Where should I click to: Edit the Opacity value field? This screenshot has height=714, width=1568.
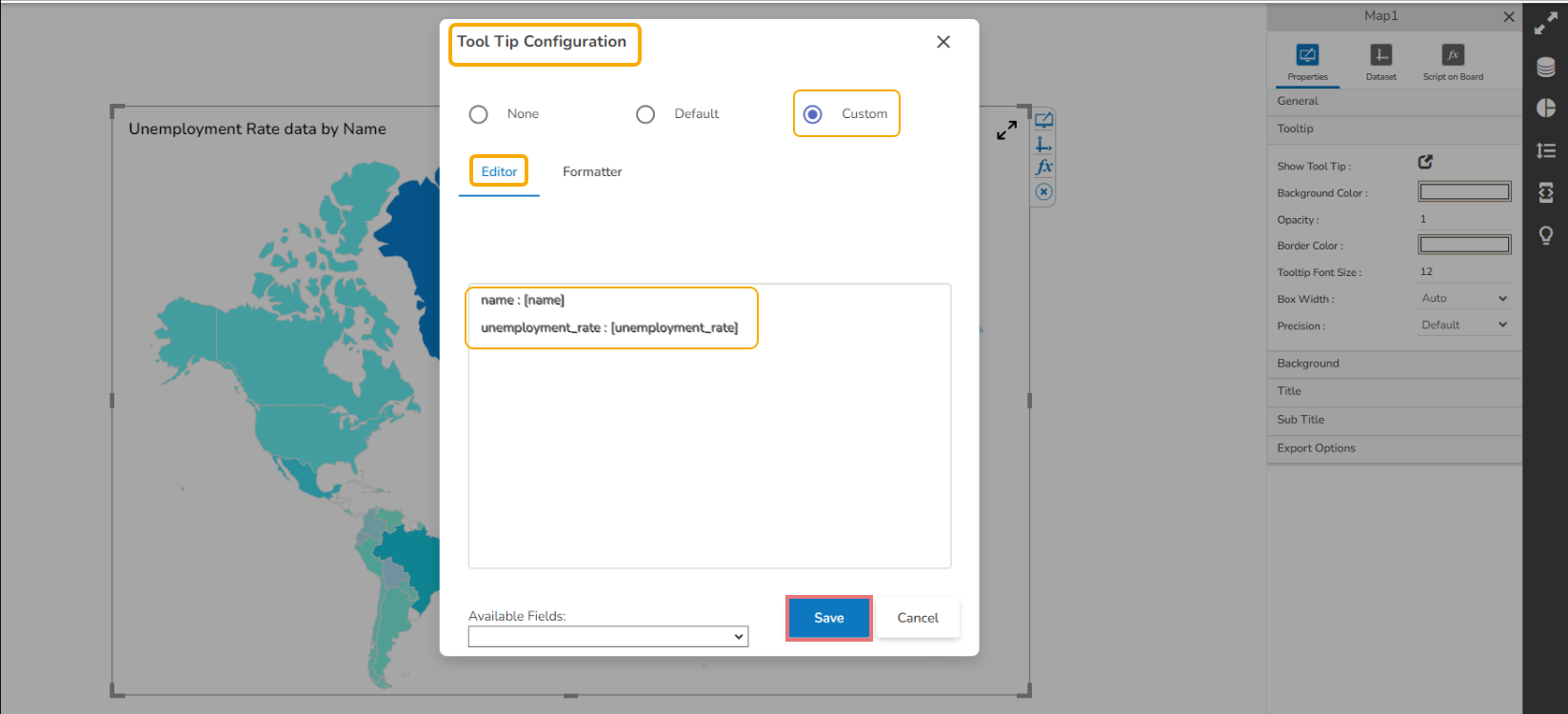[1464, 219]
